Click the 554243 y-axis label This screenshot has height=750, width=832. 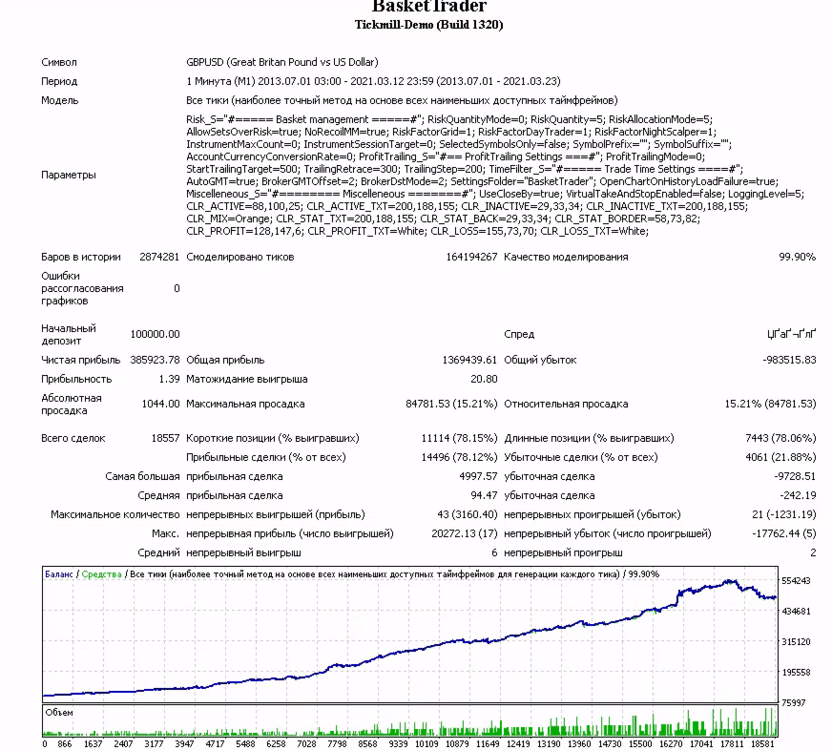coord(796,581)
